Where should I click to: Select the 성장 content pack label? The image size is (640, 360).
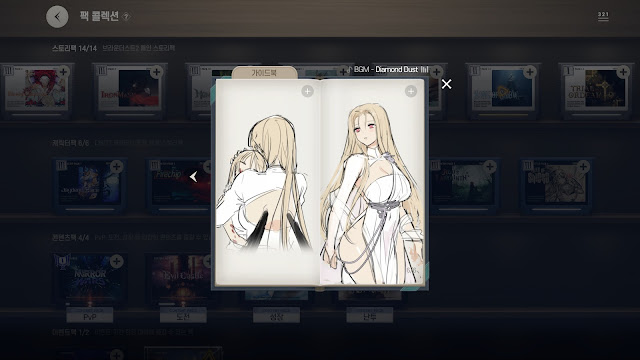click(x=276, y=316)
